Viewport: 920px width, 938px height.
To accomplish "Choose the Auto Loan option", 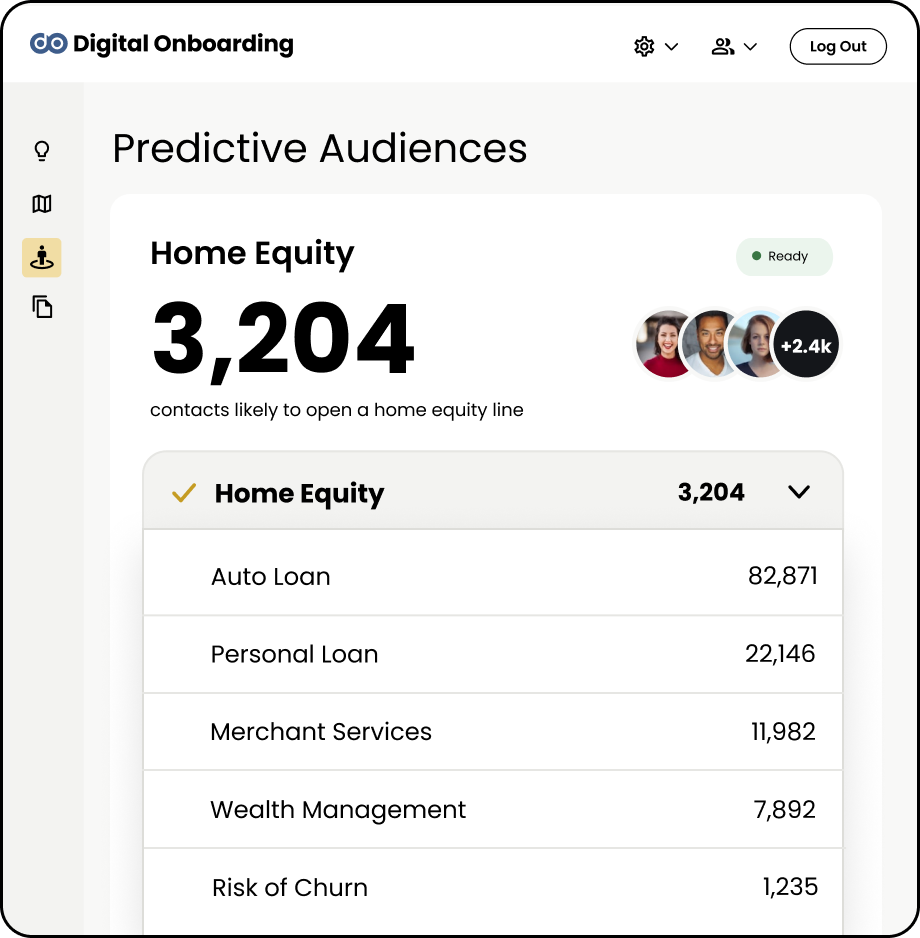I will tap(493, 572).
